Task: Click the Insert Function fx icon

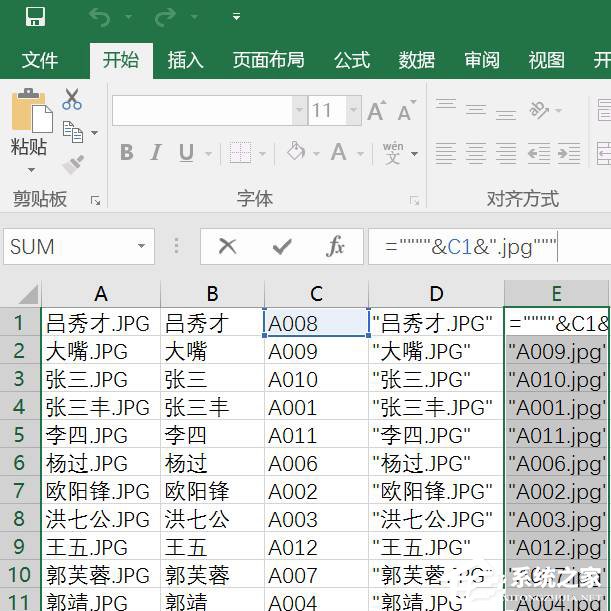Action: tap(336, 246)
